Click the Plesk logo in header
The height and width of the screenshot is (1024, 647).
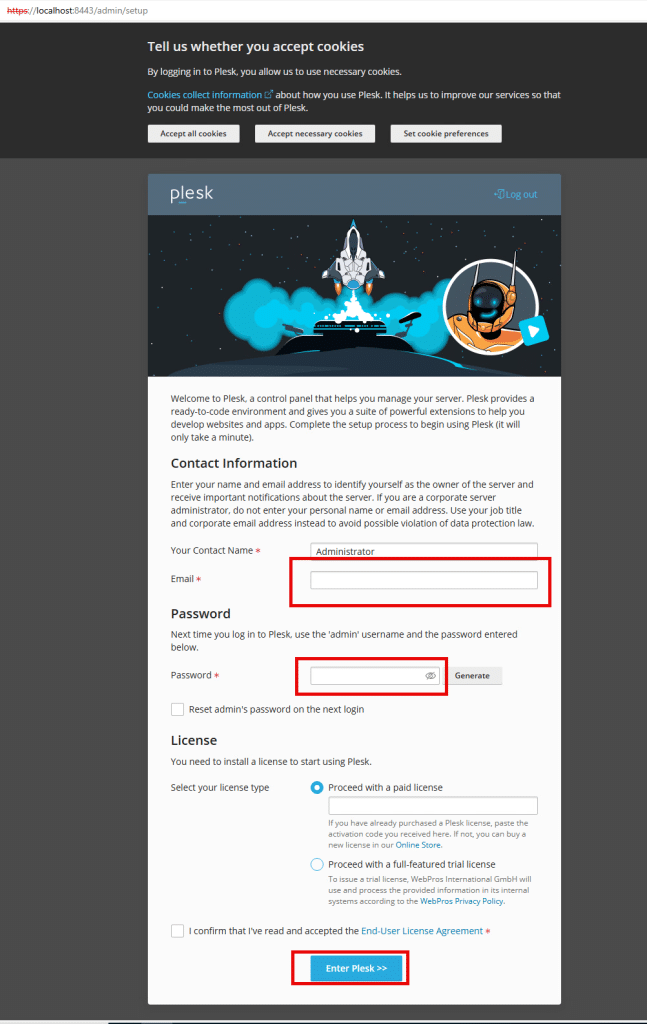click(191, 194)
